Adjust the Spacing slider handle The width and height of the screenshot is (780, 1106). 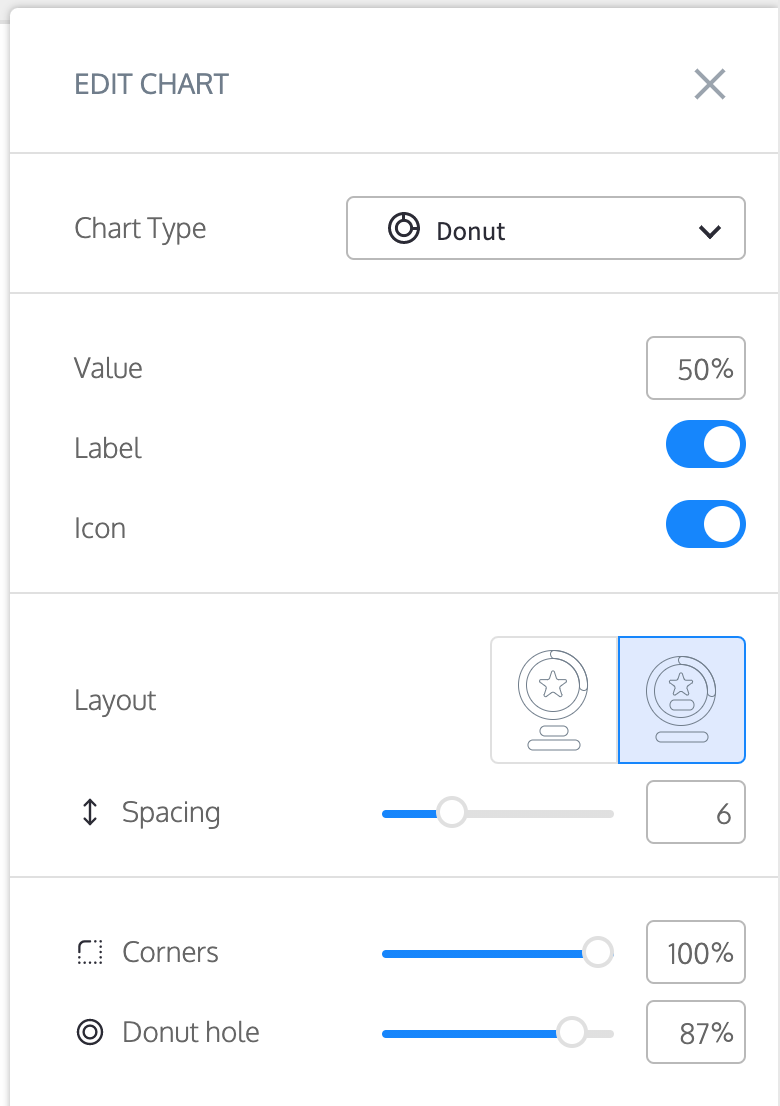coord(451,813)
